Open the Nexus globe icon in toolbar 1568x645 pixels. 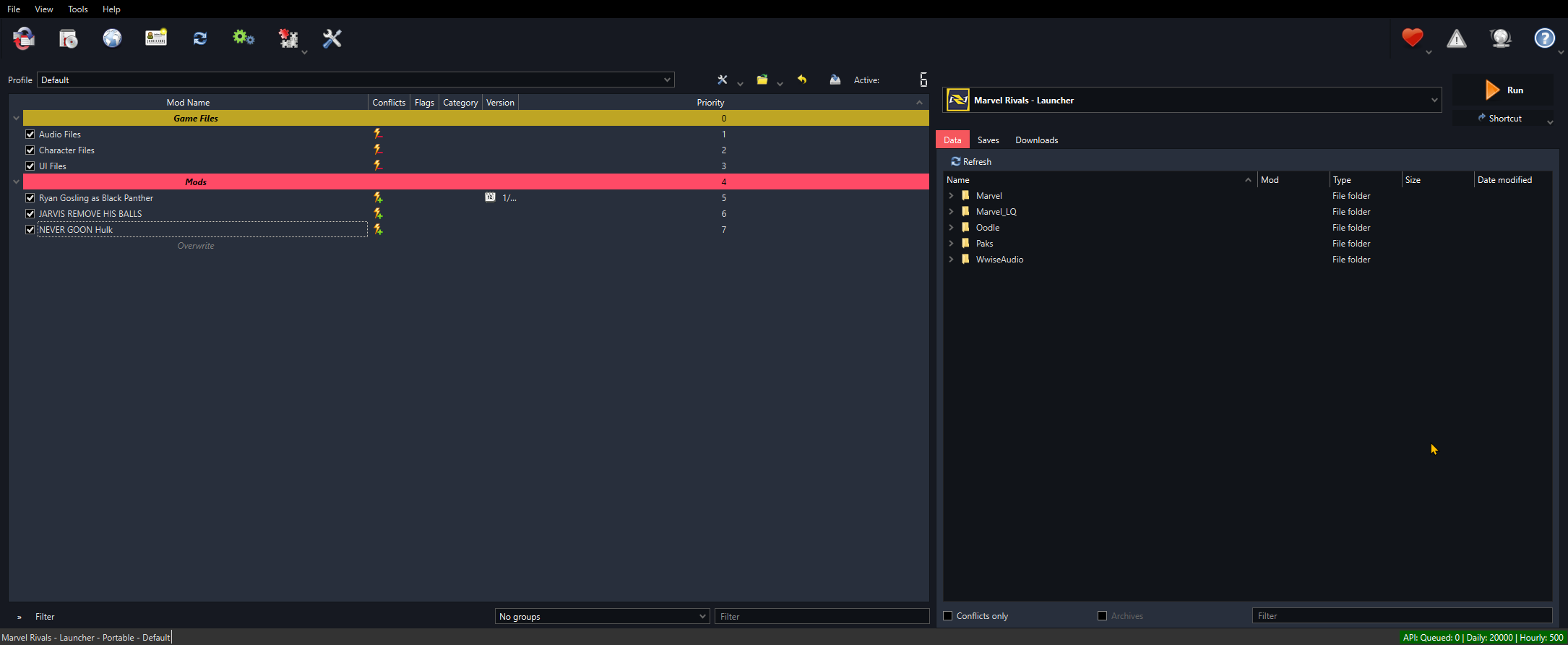tap(112, 38)
